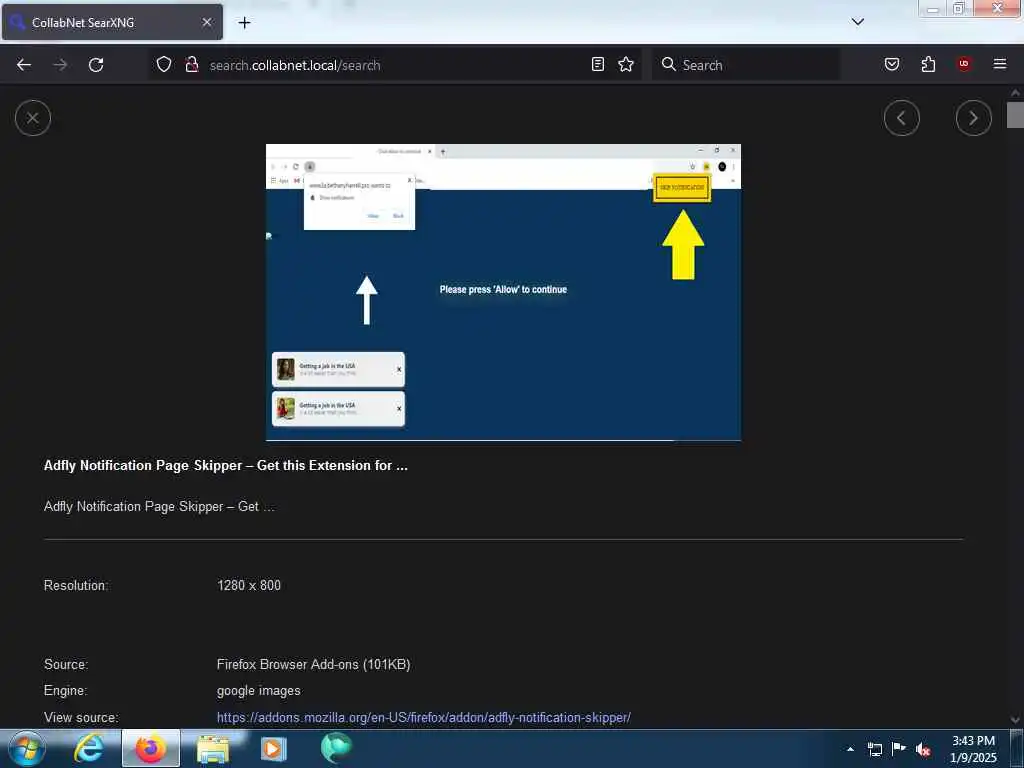
Task: Click the browser forward arrow
Action: 60,65
